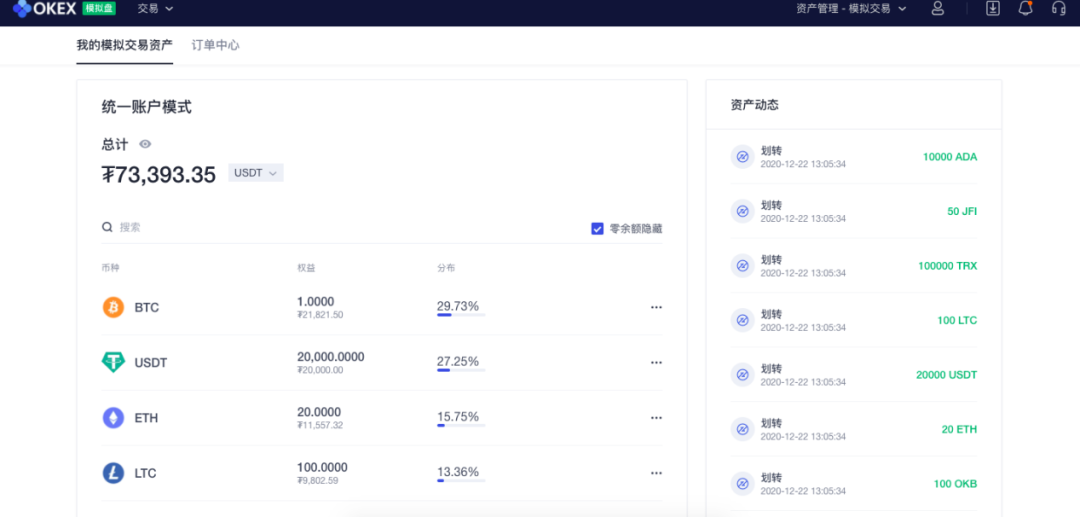Click transfer icon for 100000 TRX
Screen dimensions: 1080x517
[x=742, y=266]
